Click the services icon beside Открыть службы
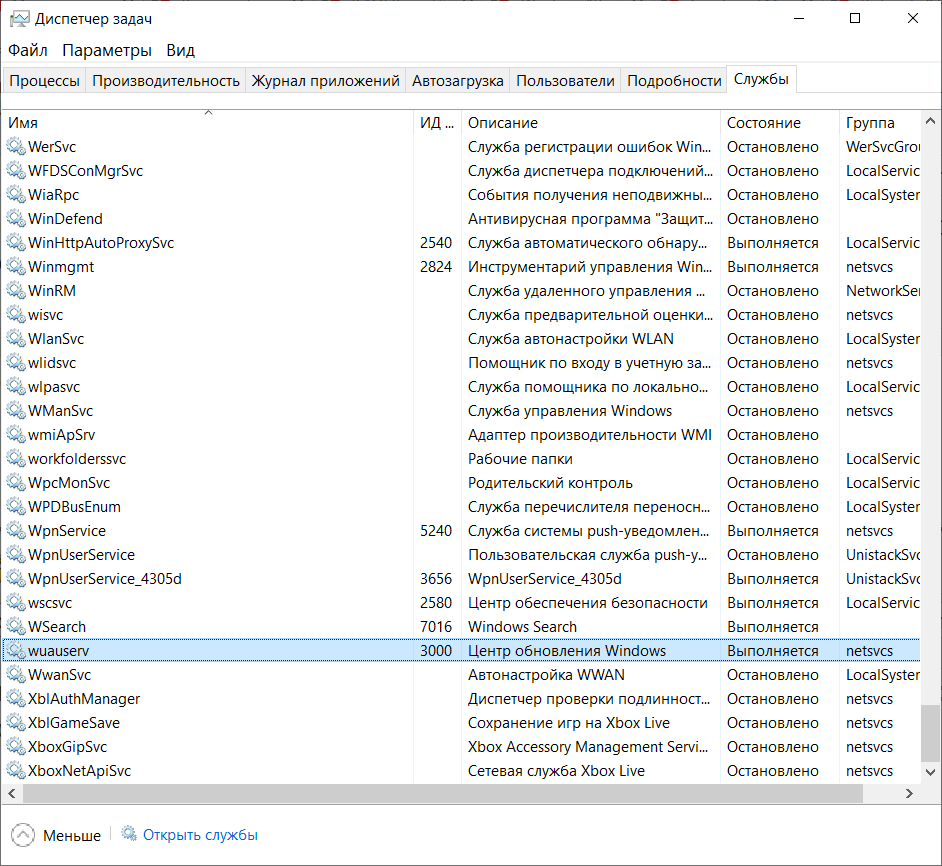Viewport: 942px width, 866px height. click(x=129, y=834)
